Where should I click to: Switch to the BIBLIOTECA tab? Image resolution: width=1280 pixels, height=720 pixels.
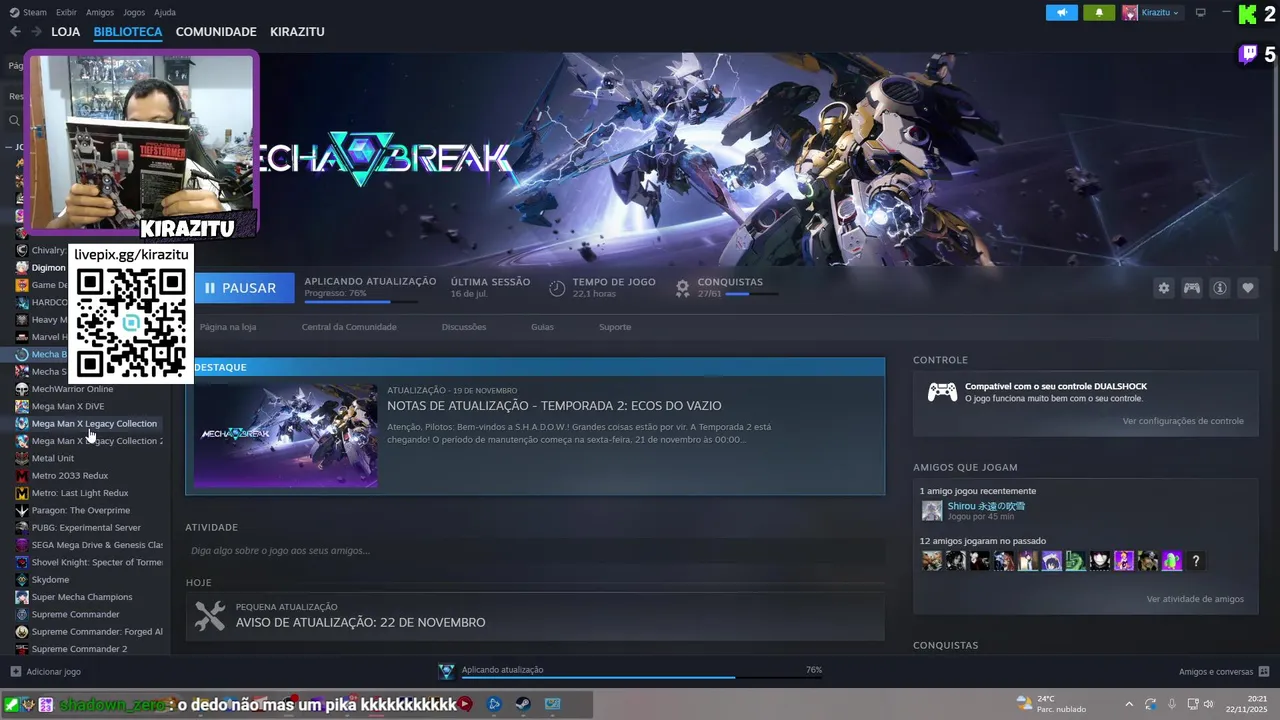(x=128, y=32)
